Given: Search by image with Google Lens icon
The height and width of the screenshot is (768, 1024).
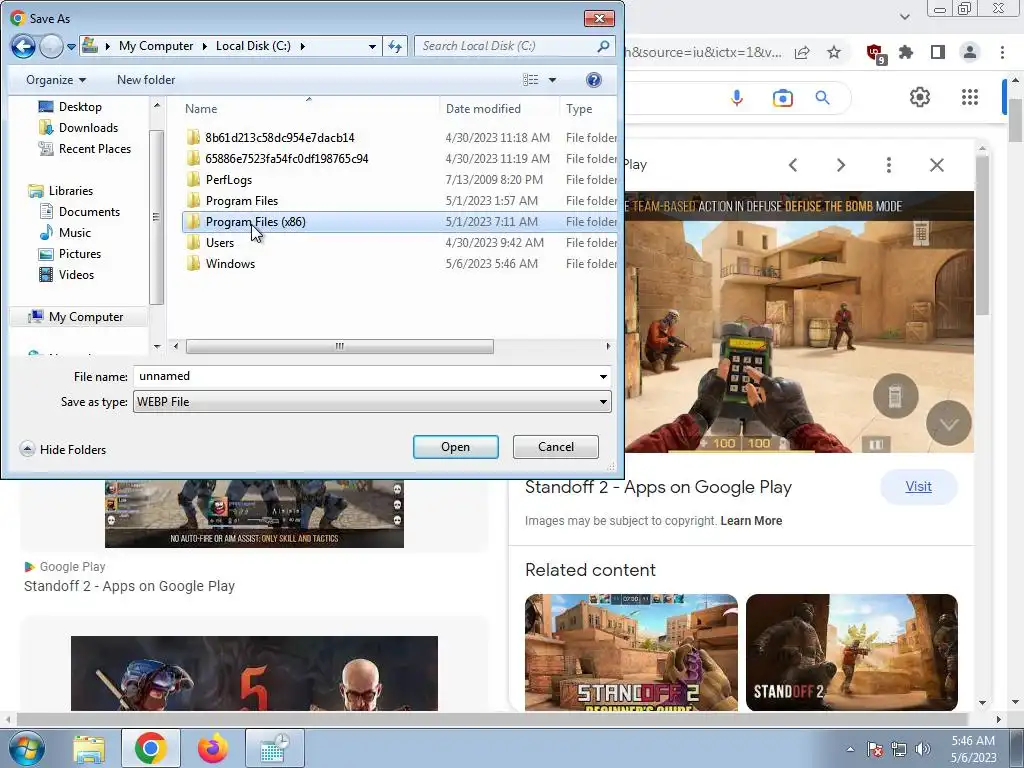Looking at the screenshot, I should coord(782,98).
